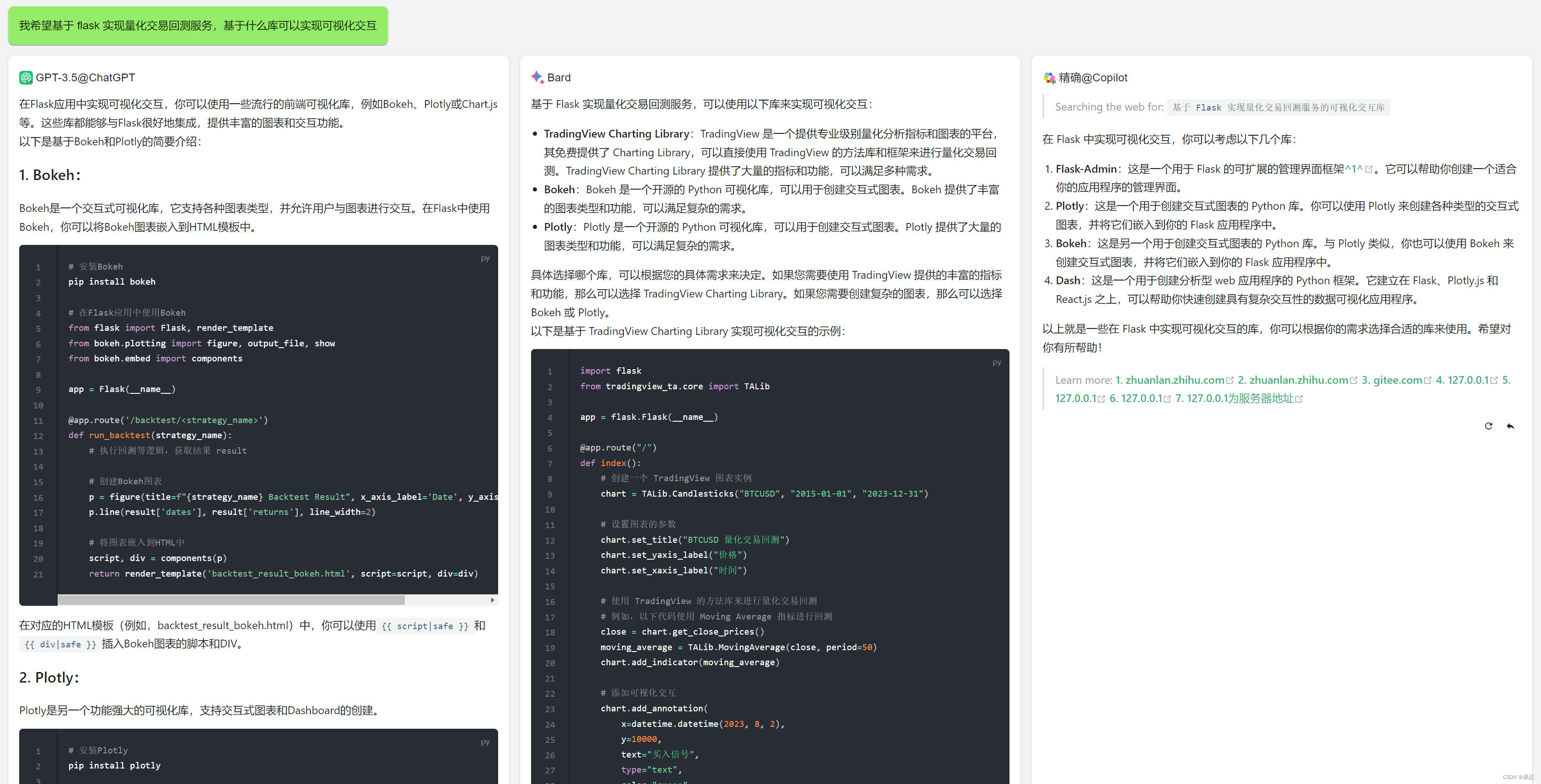The height and width of the screenshot is (784, 1541).
Task: Click the py label in the Bard code block
Action: [997, 362]
